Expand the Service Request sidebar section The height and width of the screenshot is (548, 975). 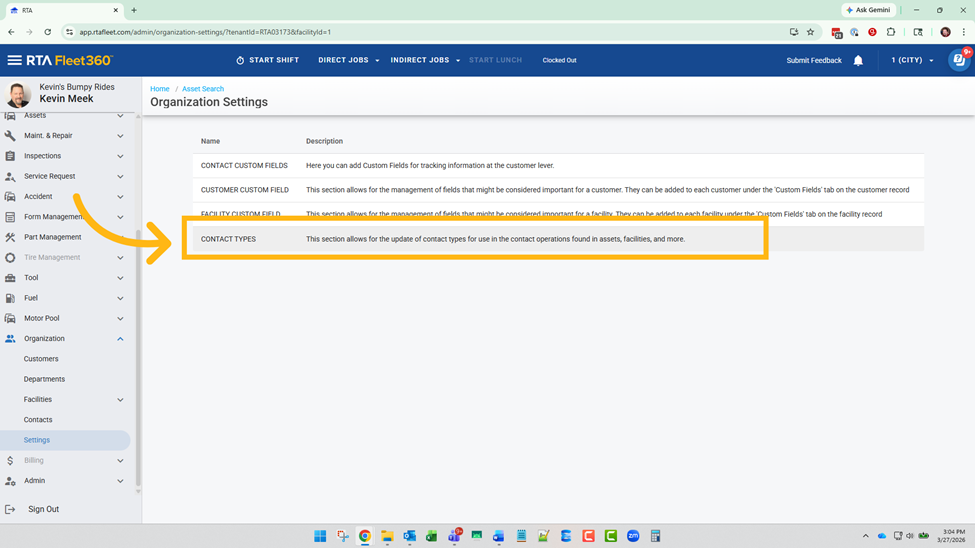pyautogui.click(x=120, y=176)
